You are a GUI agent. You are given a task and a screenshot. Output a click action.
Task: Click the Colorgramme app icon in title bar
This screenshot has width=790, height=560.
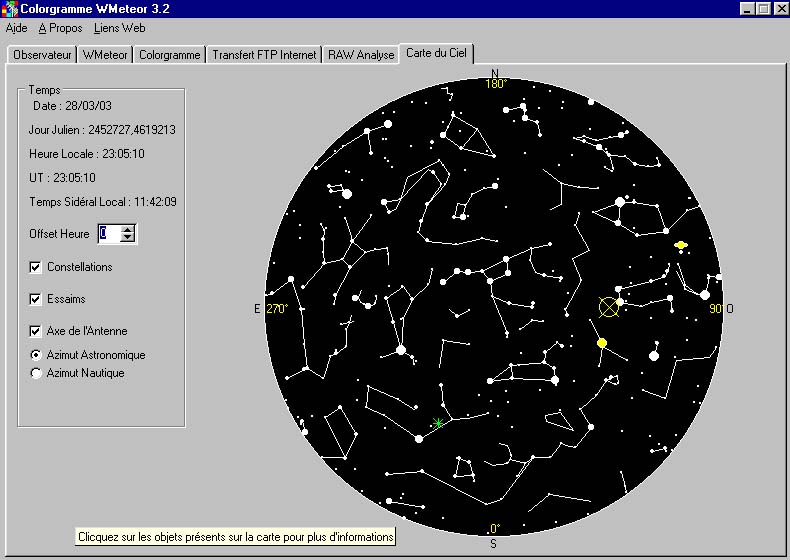pos(10,9)
